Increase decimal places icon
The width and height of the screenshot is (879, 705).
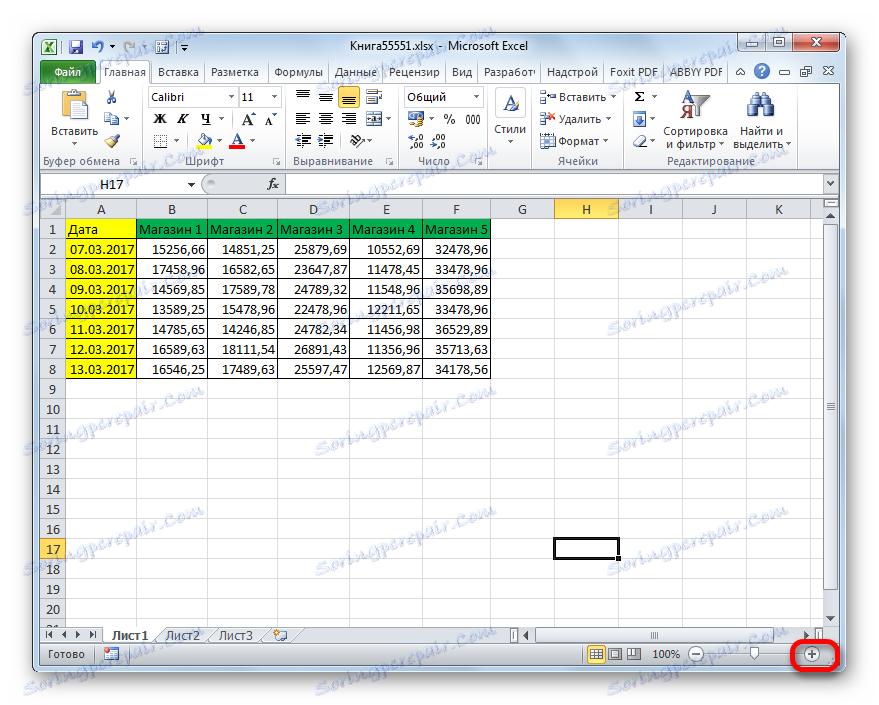coord(416,141)
